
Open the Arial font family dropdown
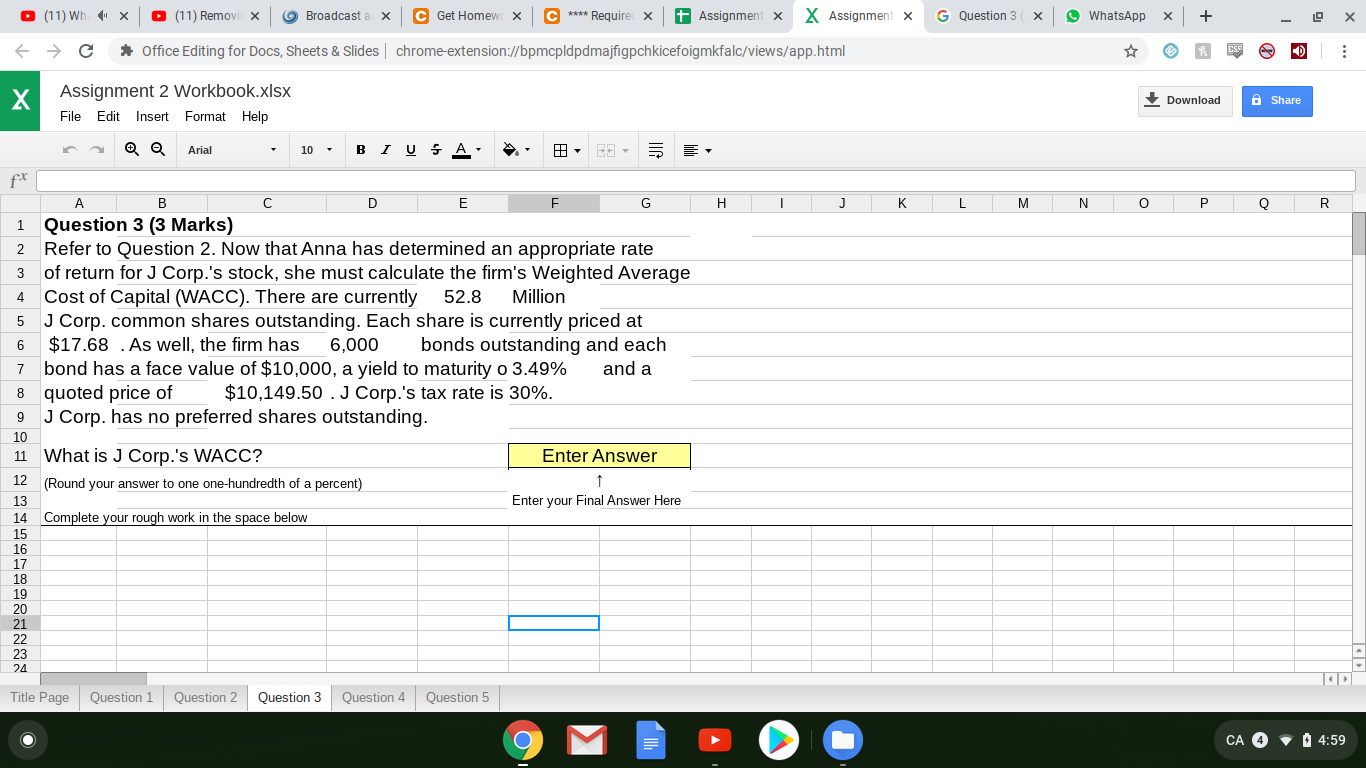[232, 150]
